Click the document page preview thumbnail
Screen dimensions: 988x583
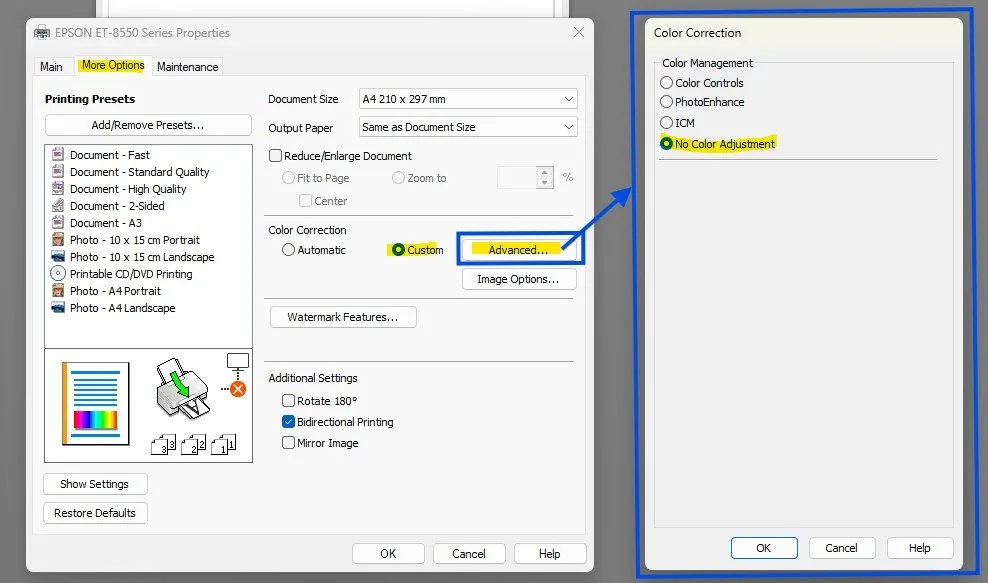coord(96,403)
